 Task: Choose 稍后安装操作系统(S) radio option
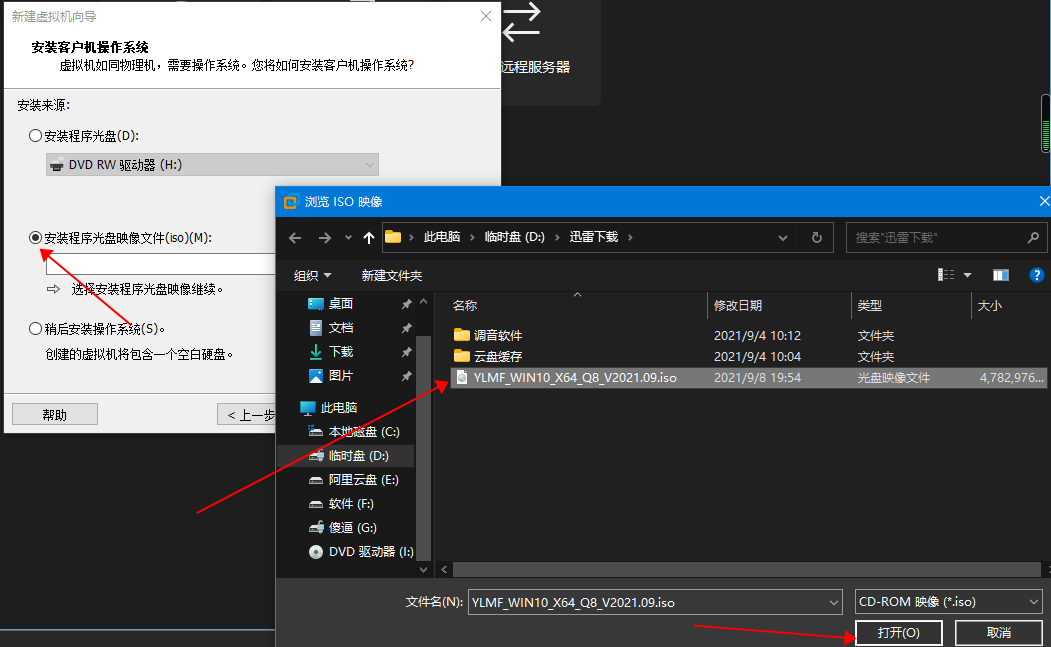pyautogui.click(x=36, y=329)
